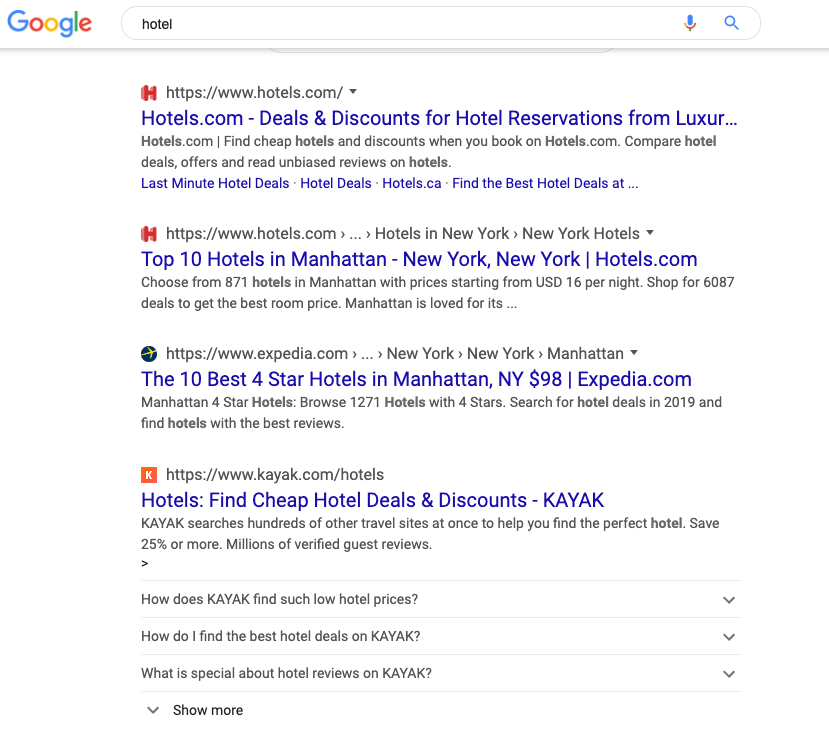Click Show more under KAYAK questions

[195, 710]
